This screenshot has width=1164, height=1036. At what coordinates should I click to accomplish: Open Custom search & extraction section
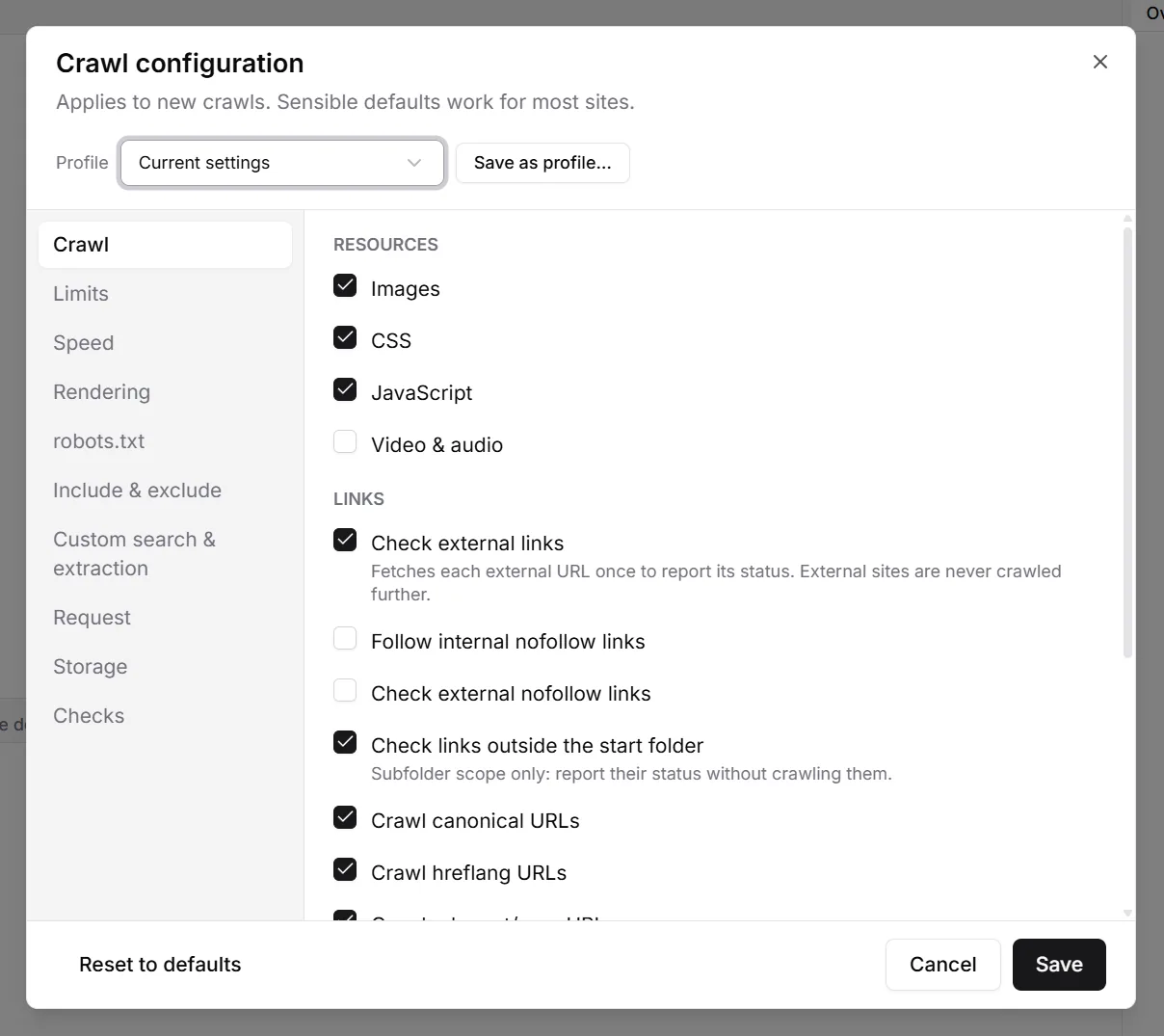[x=165, y=554]
